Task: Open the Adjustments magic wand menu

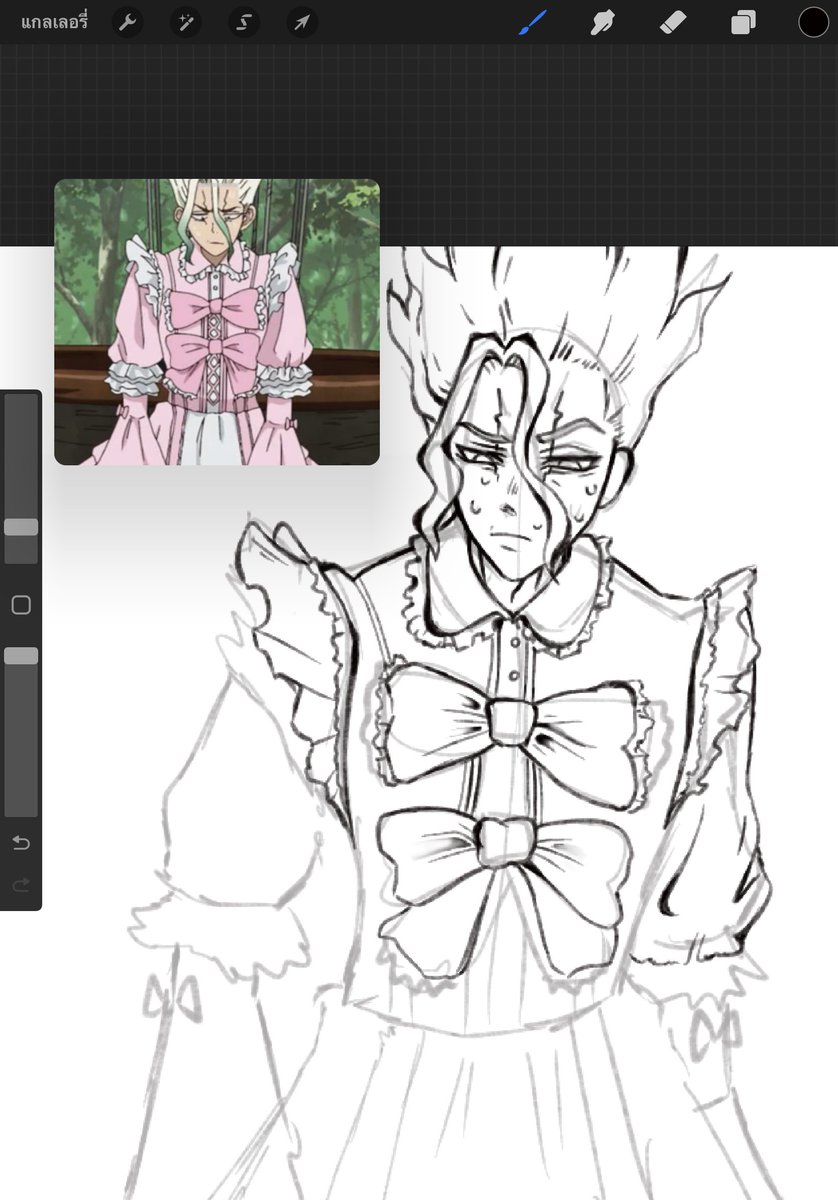Action: click(x=185, y=22)
